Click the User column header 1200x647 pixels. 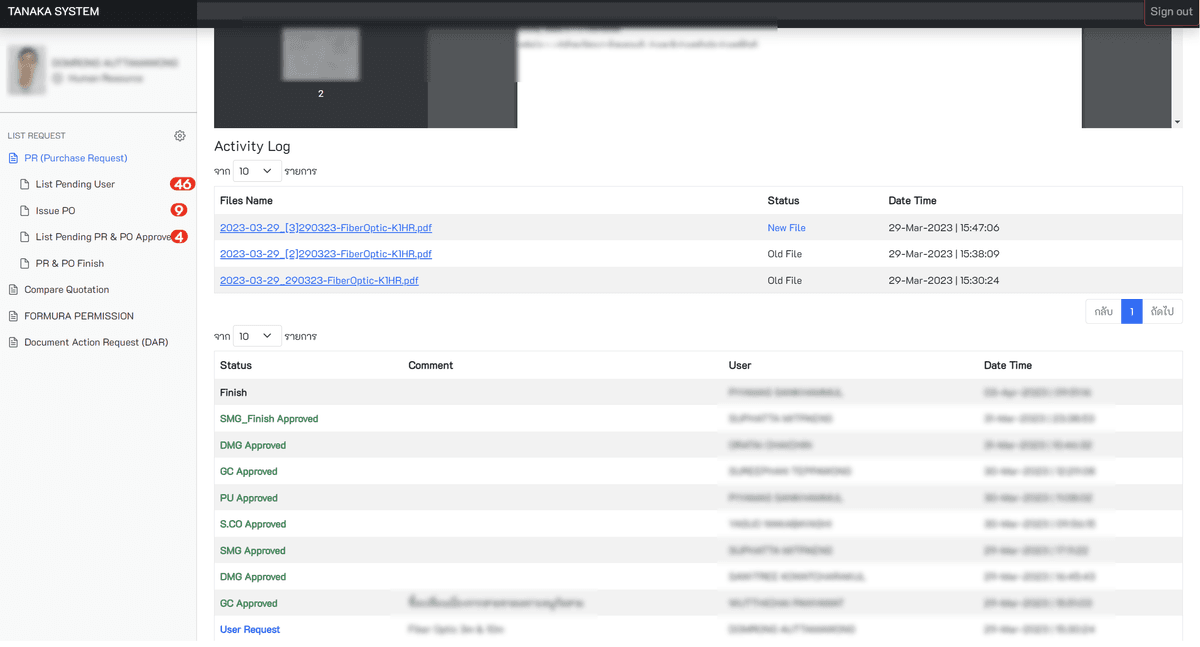point(740,366)
